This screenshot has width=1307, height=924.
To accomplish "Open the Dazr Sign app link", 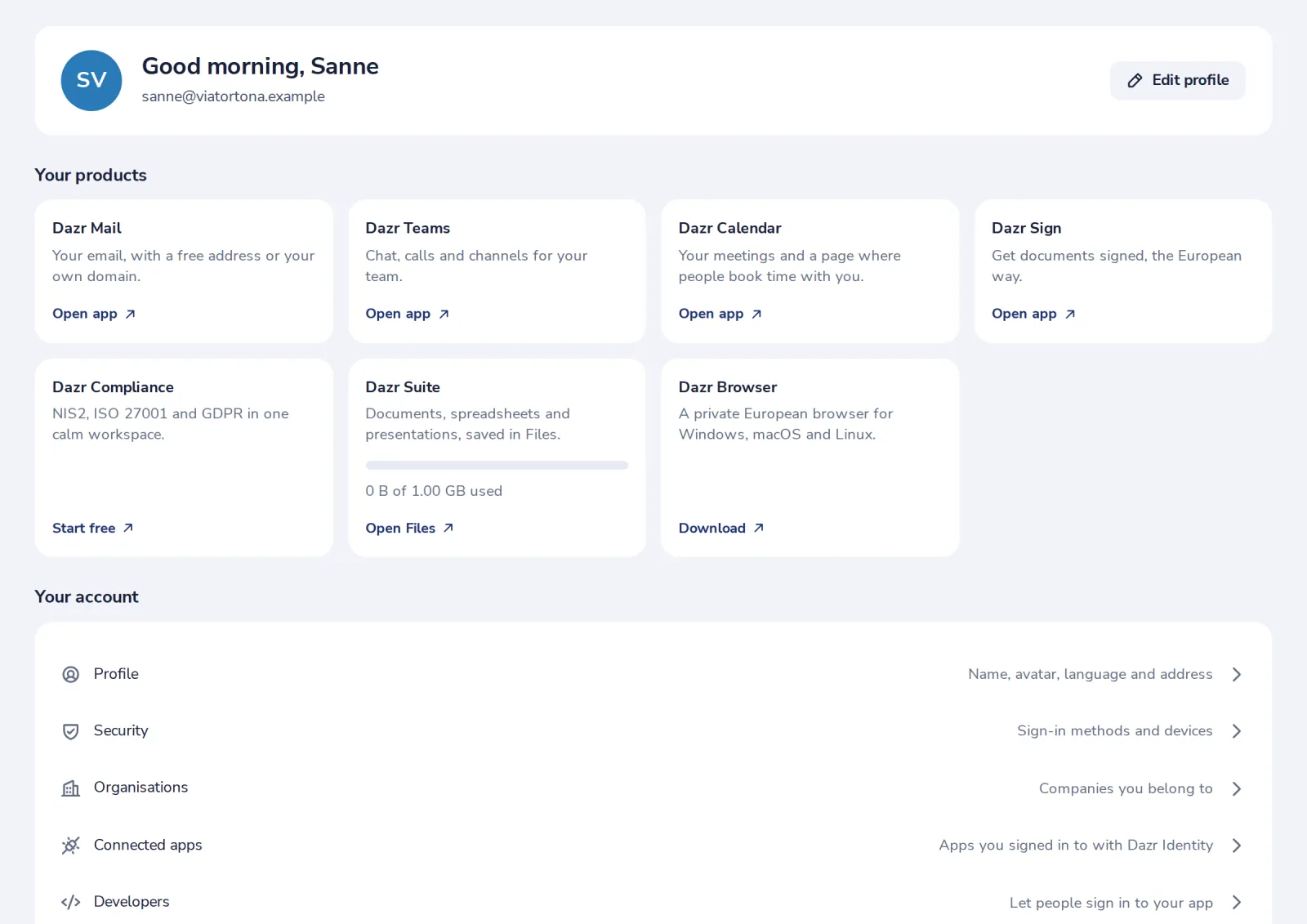I will (x=1033, y=314).
